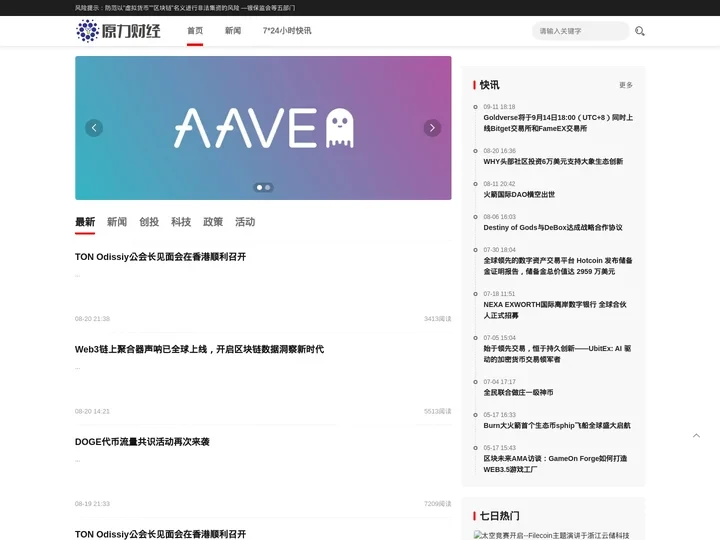Open Hotcoin 储备金证明报告 flash news
This screenshot has width=720, height=540.
pyautogui.click(x=558, y=266)
